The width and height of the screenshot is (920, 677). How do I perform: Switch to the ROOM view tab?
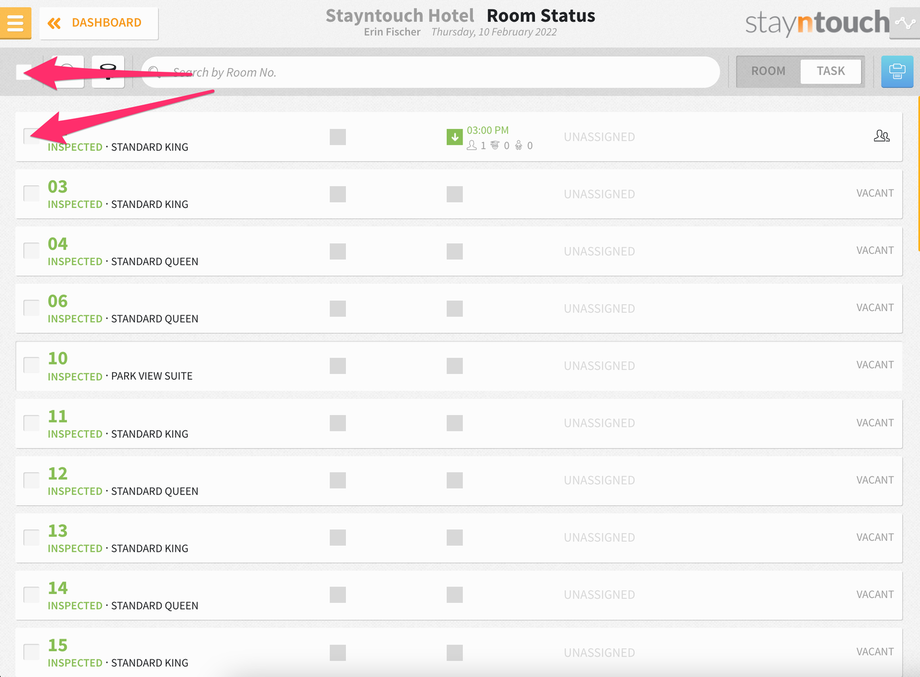(768, 71)
